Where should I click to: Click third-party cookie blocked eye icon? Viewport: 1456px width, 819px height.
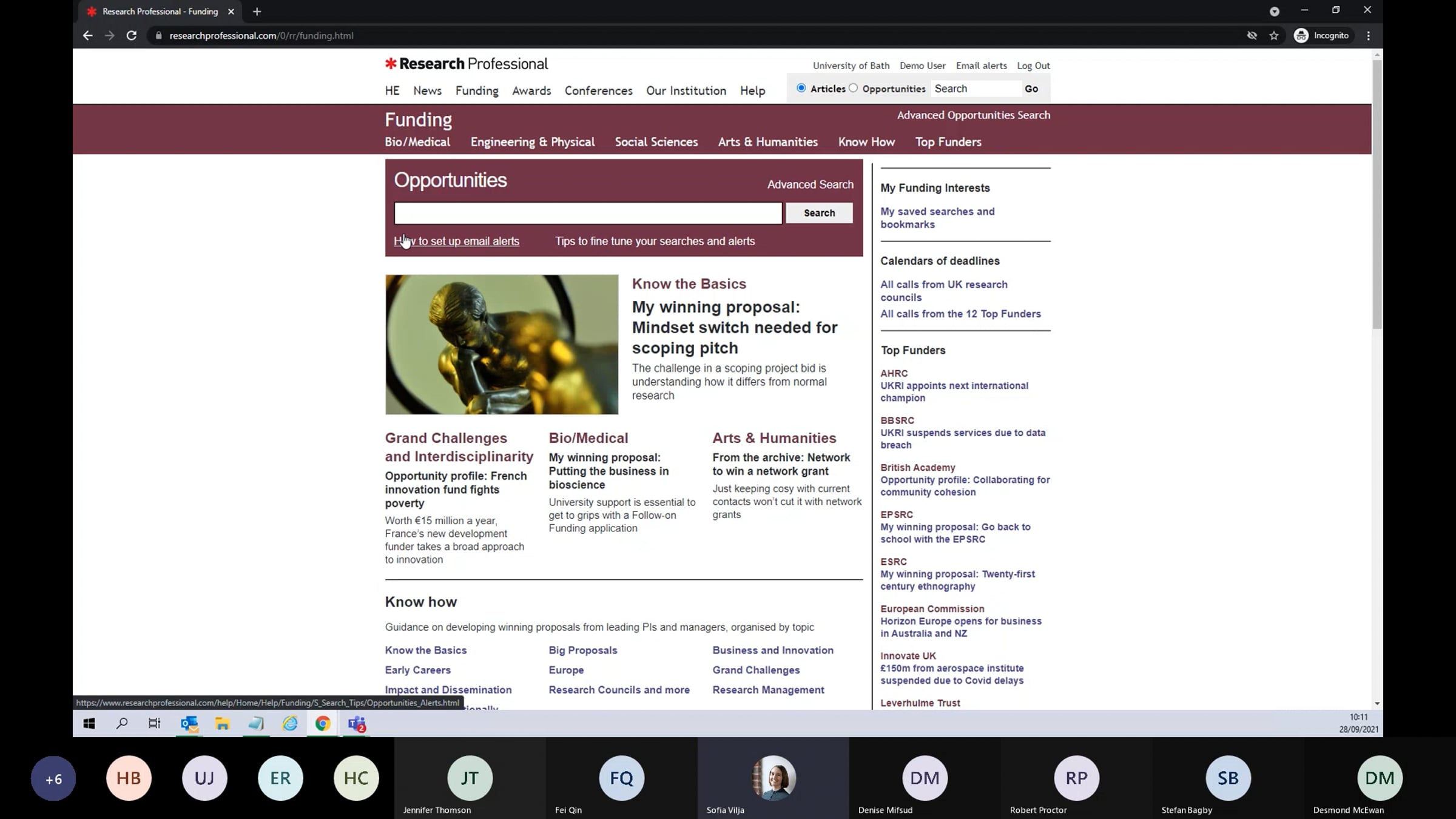(1252, 36)
